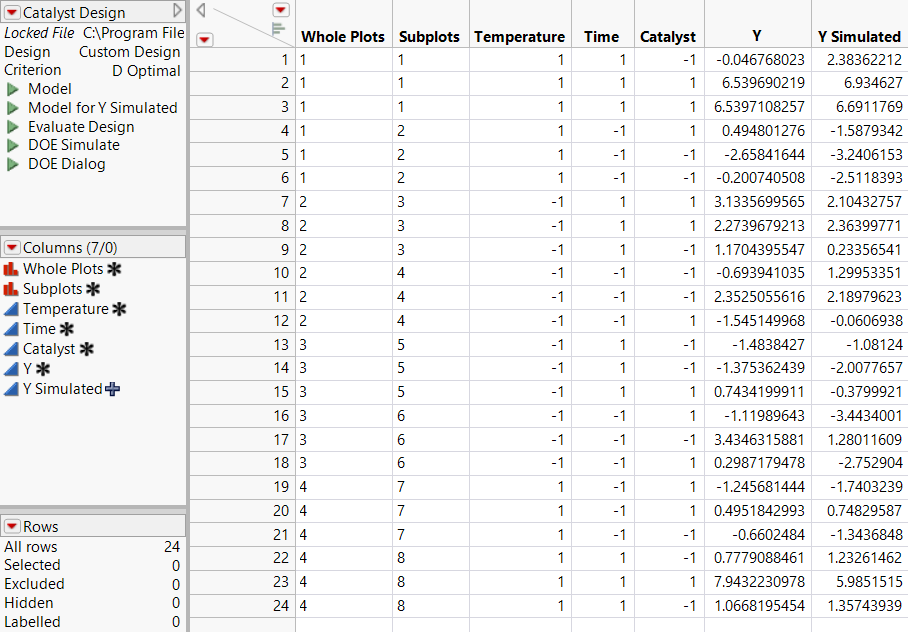The width and height of the screenshot is (908, 632).
Task: Run the Model script green triangle
Action: 13,89
